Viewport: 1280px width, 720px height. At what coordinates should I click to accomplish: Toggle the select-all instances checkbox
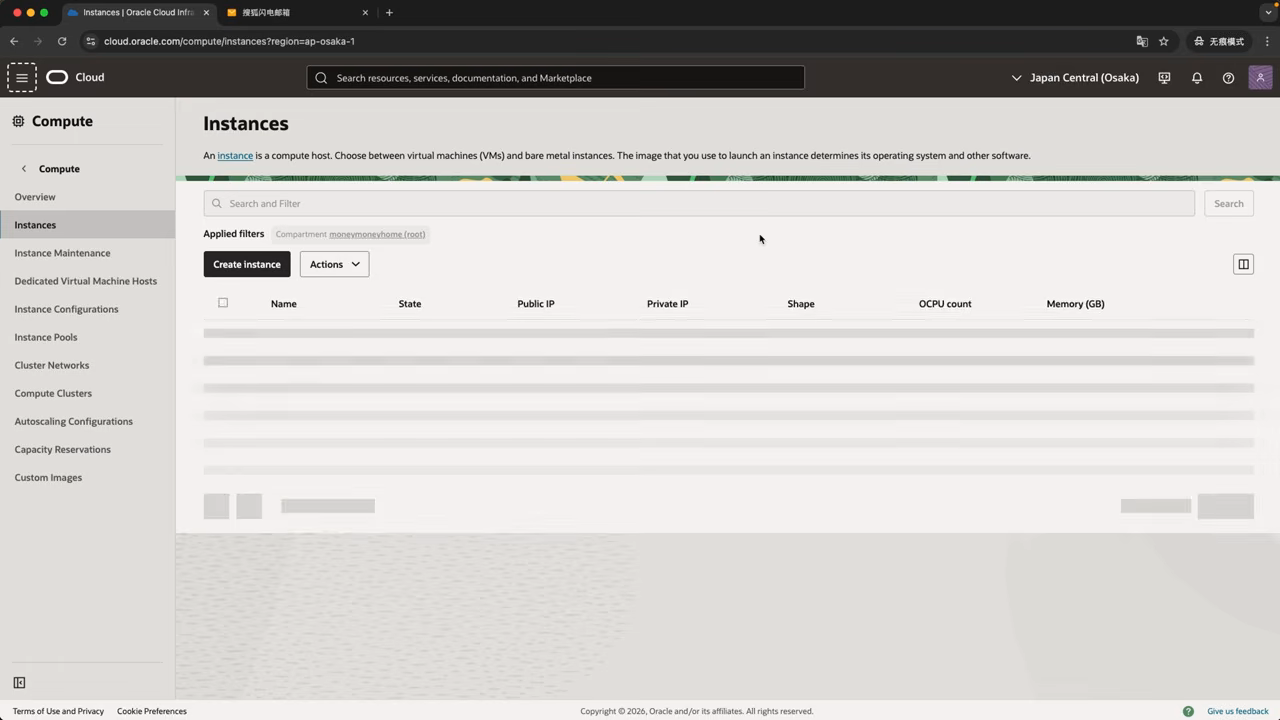(223, 303)
